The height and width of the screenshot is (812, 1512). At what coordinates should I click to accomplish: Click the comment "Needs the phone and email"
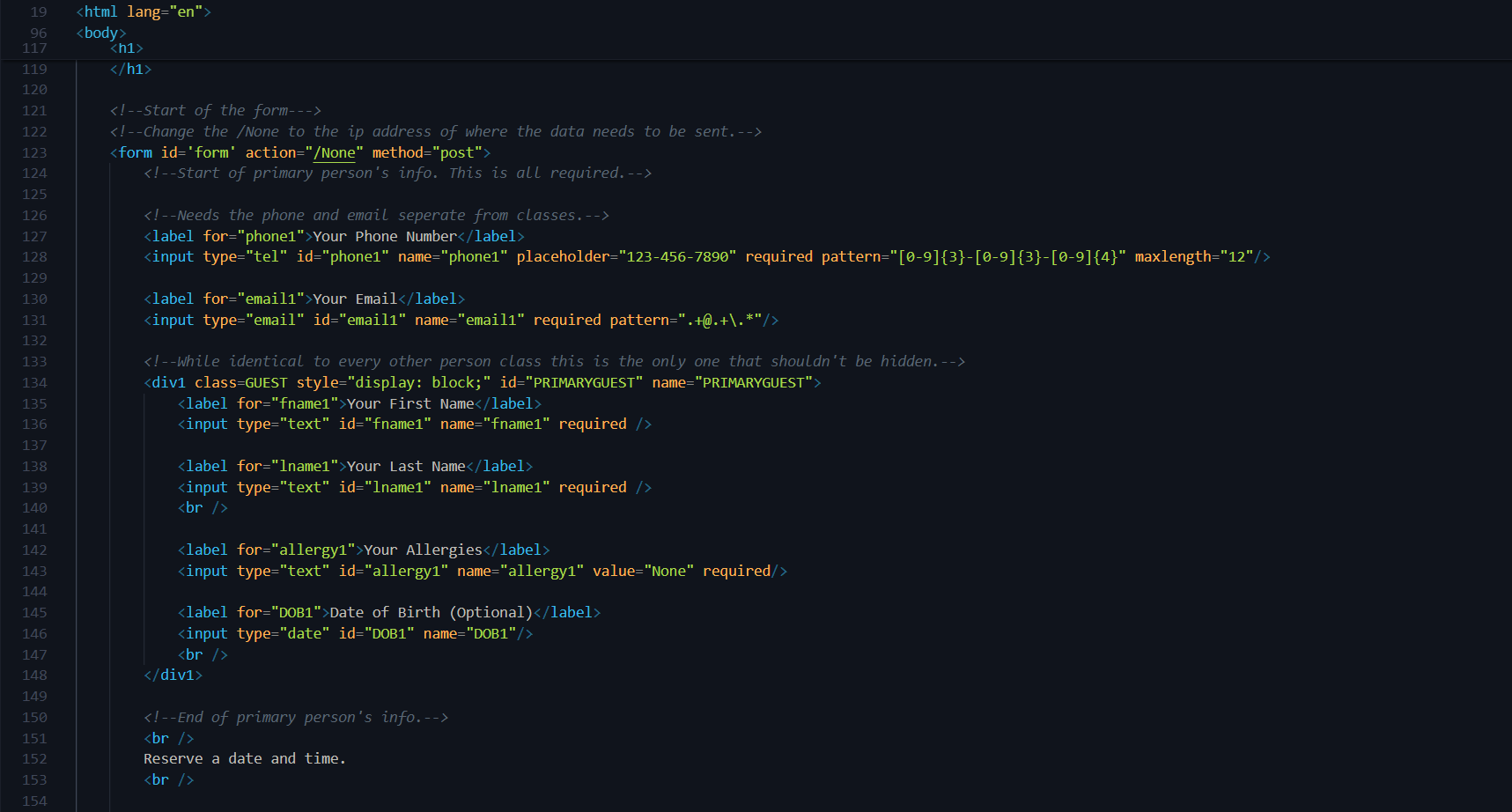pyautogui.click(x=377, y=215)
